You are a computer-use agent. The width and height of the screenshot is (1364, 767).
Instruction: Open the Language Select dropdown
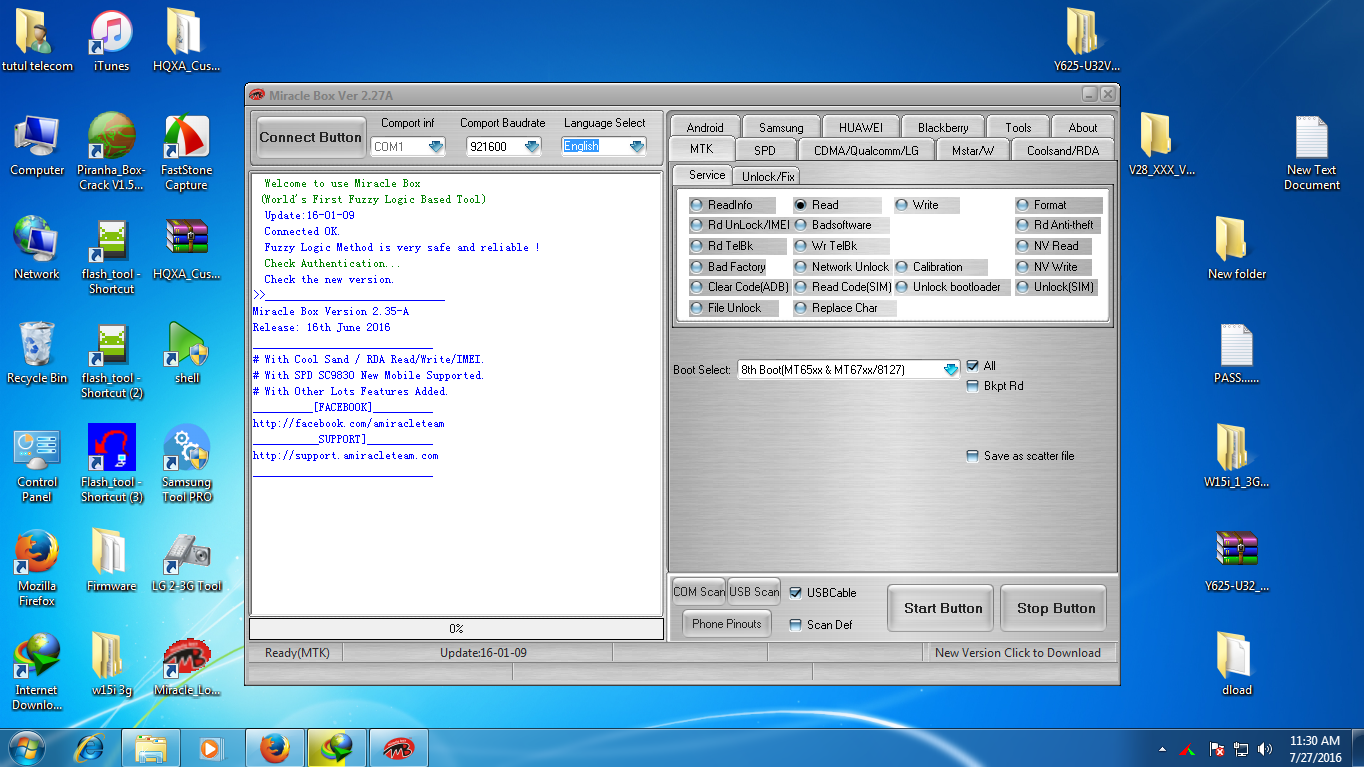(x=637, y=146)
